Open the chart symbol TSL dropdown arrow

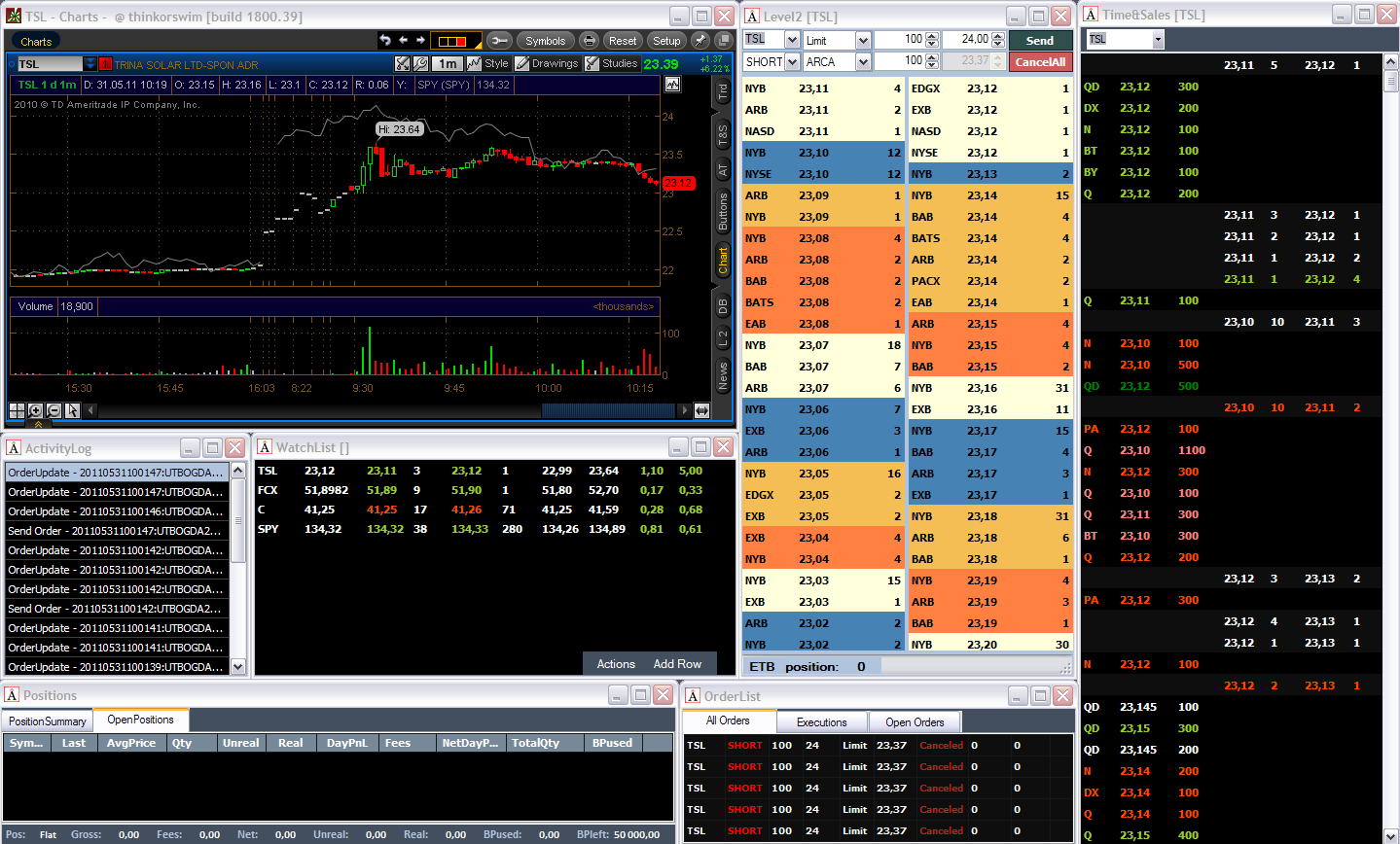[90, 64]
